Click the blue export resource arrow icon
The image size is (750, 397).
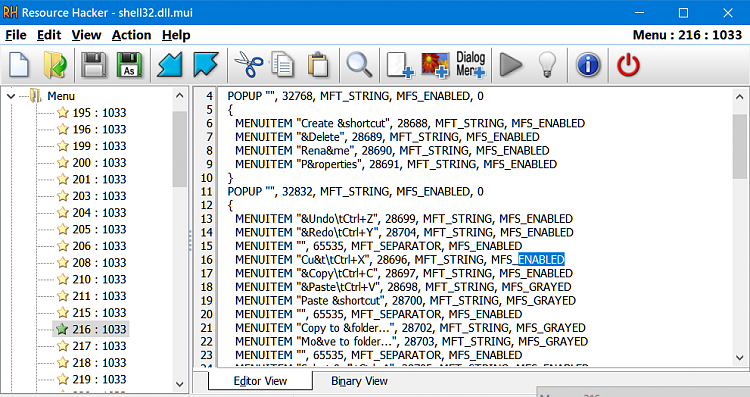point(206,65)
